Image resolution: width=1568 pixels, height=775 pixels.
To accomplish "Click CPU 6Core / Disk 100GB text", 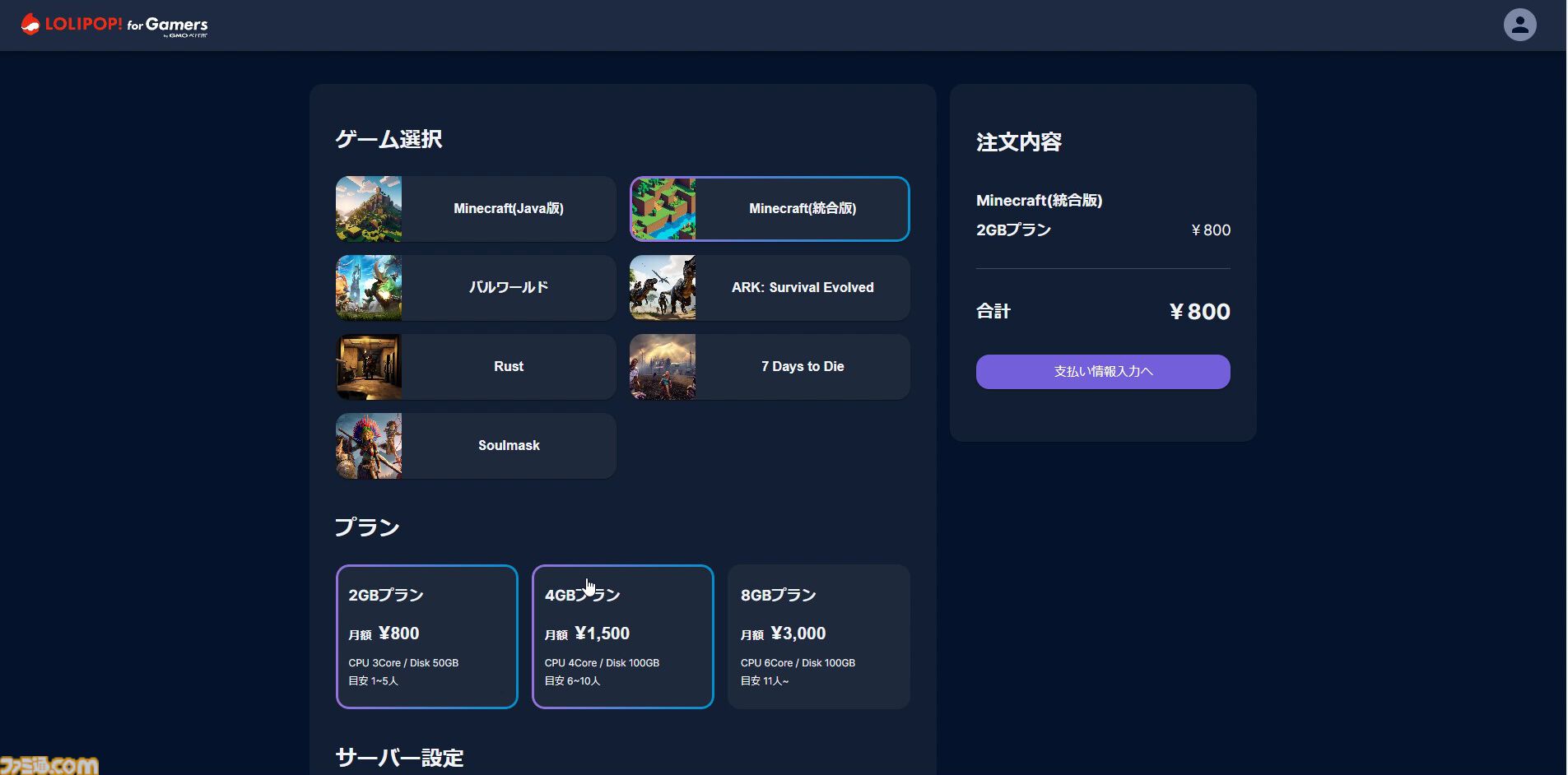I will pos(798,663).
